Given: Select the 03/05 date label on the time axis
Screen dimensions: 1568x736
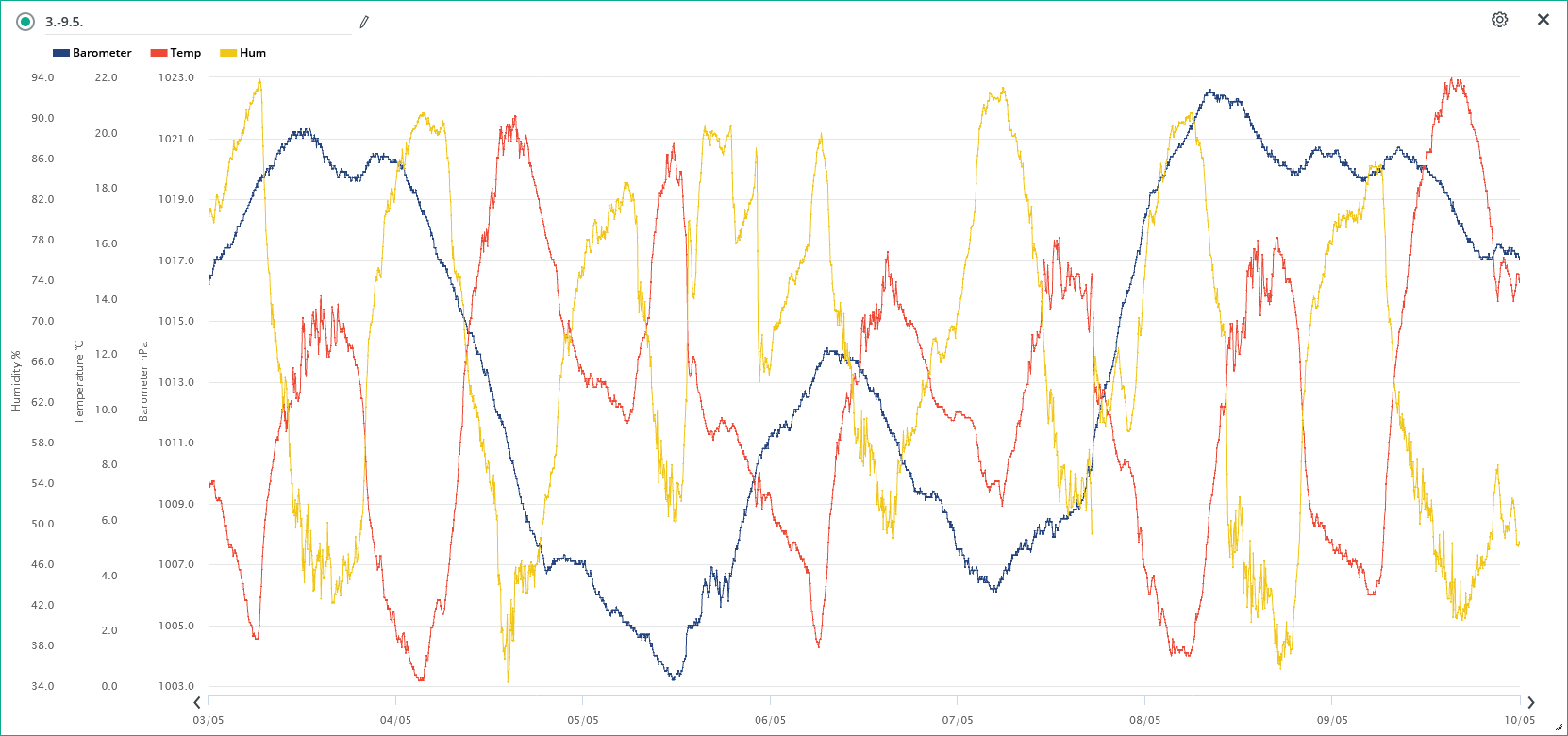Looking at the screenshot, I should click(x=209, y=720).
